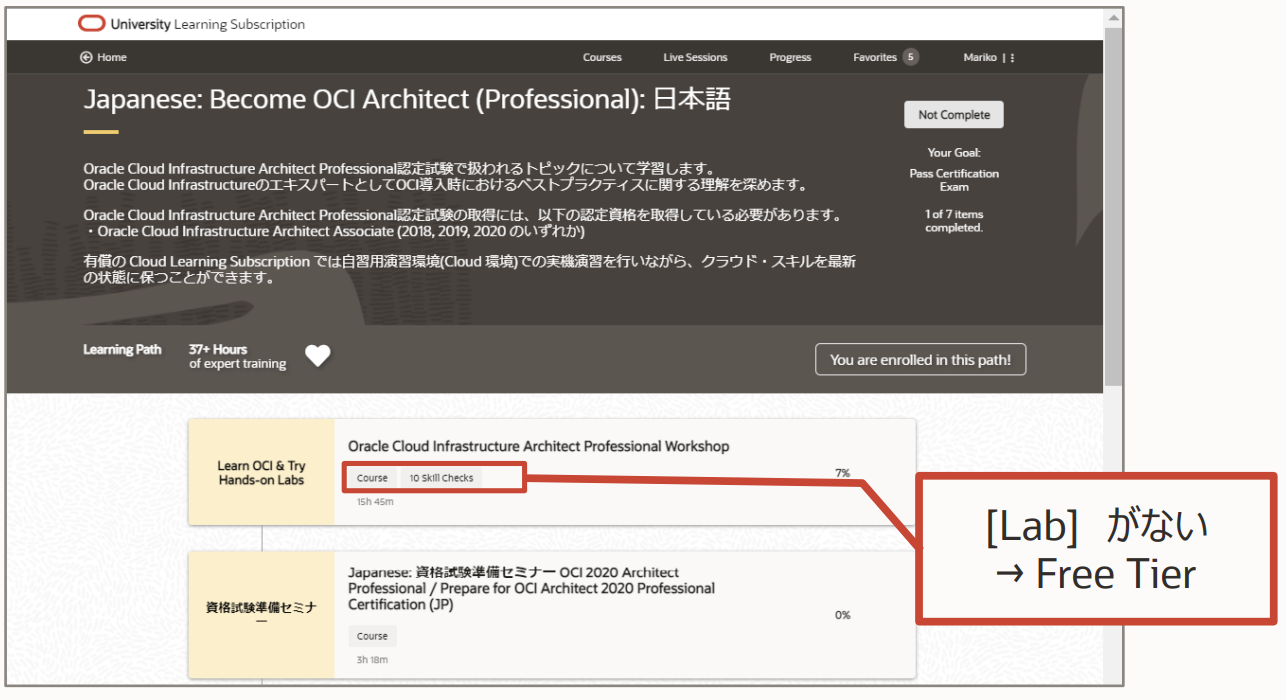
Task: Click the Favorites count badge showing 5
Action: point(910,57)
